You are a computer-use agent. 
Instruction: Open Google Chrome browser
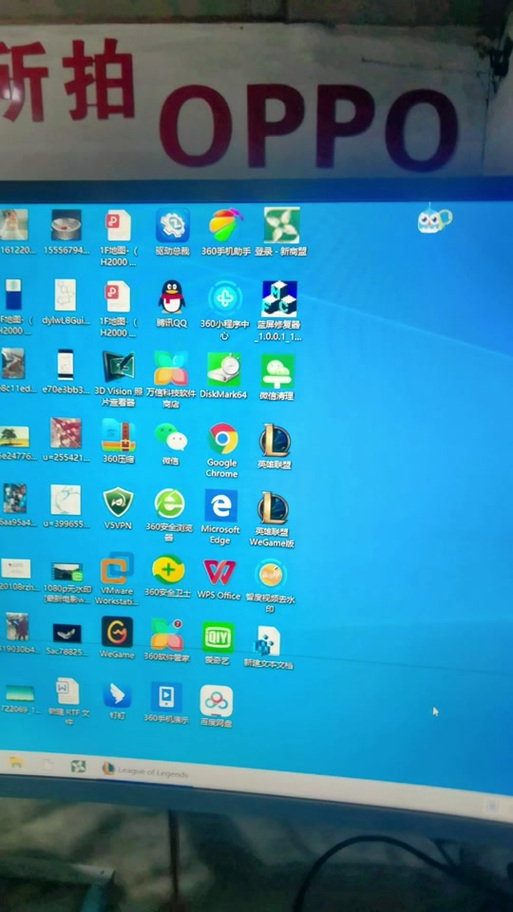point(222,450)
